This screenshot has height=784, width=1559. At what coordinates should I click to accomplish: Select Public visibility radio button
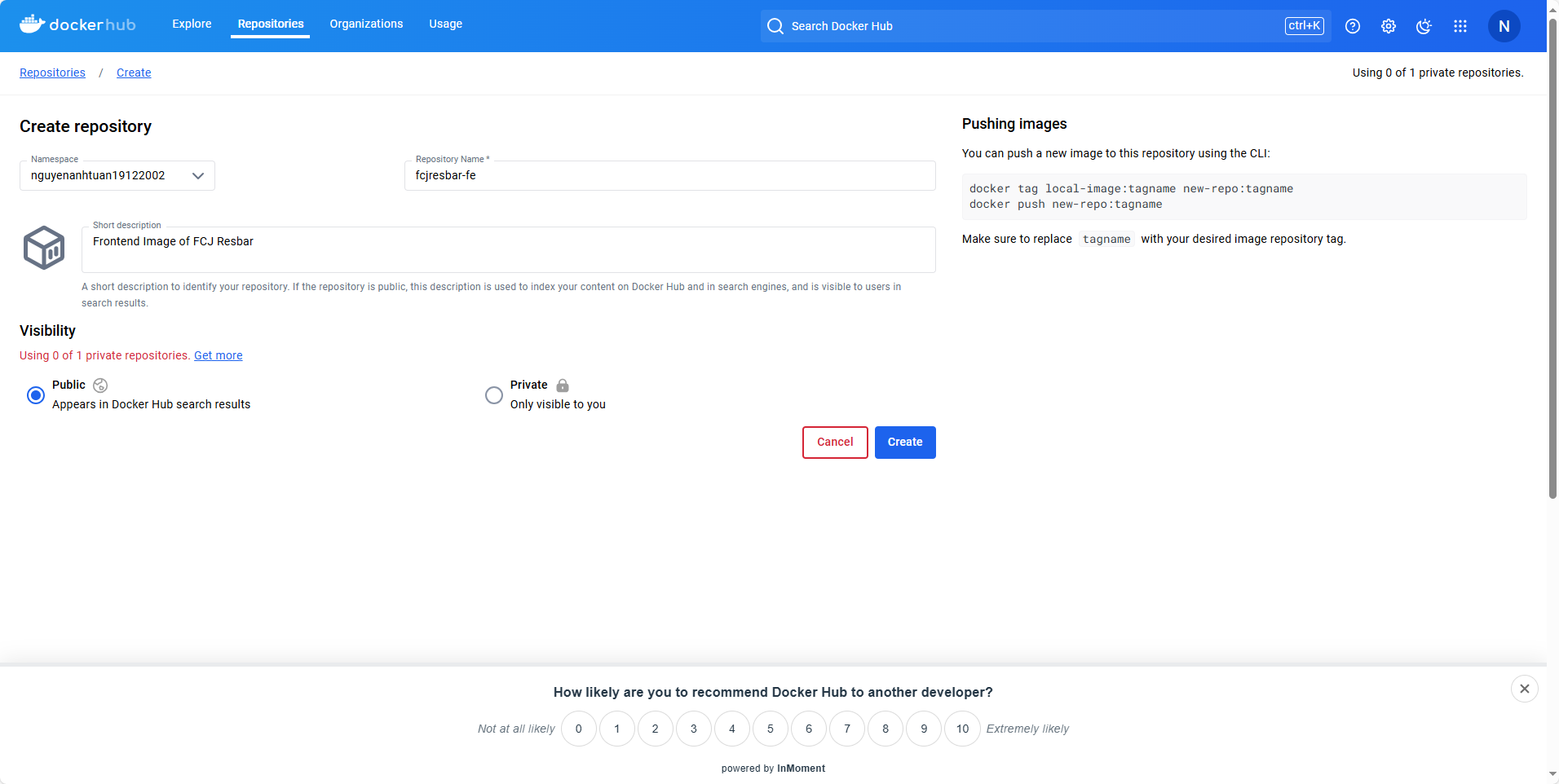(x=36, y=395)
